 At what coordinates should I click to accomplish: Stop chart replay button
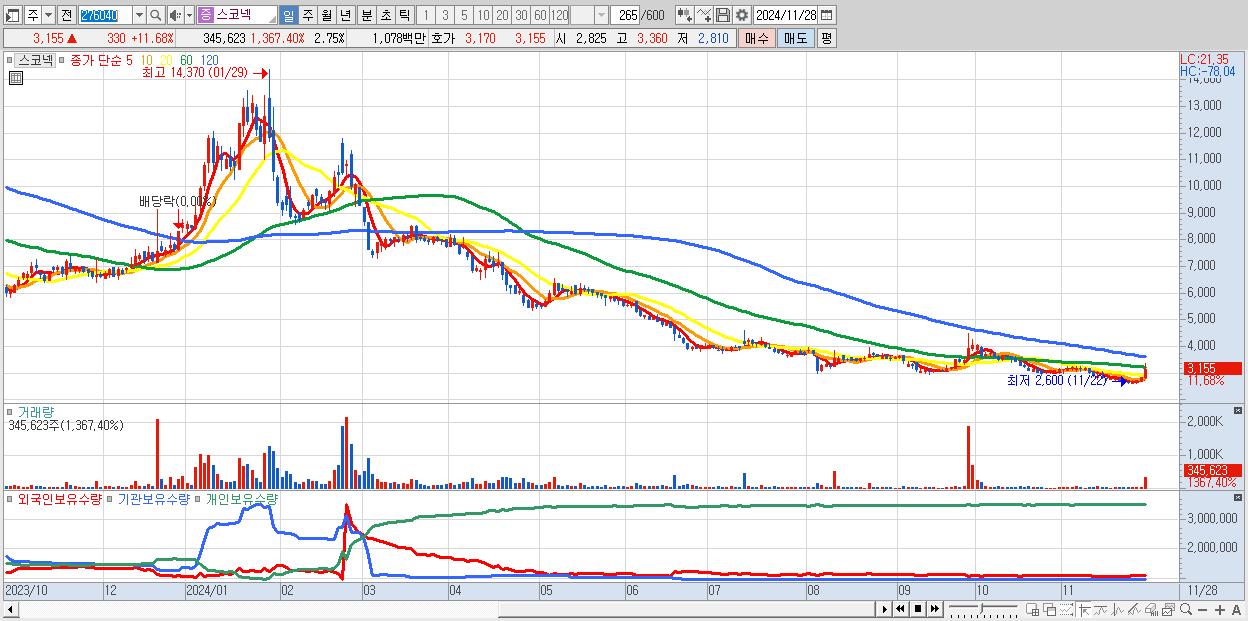pos(918,609)
